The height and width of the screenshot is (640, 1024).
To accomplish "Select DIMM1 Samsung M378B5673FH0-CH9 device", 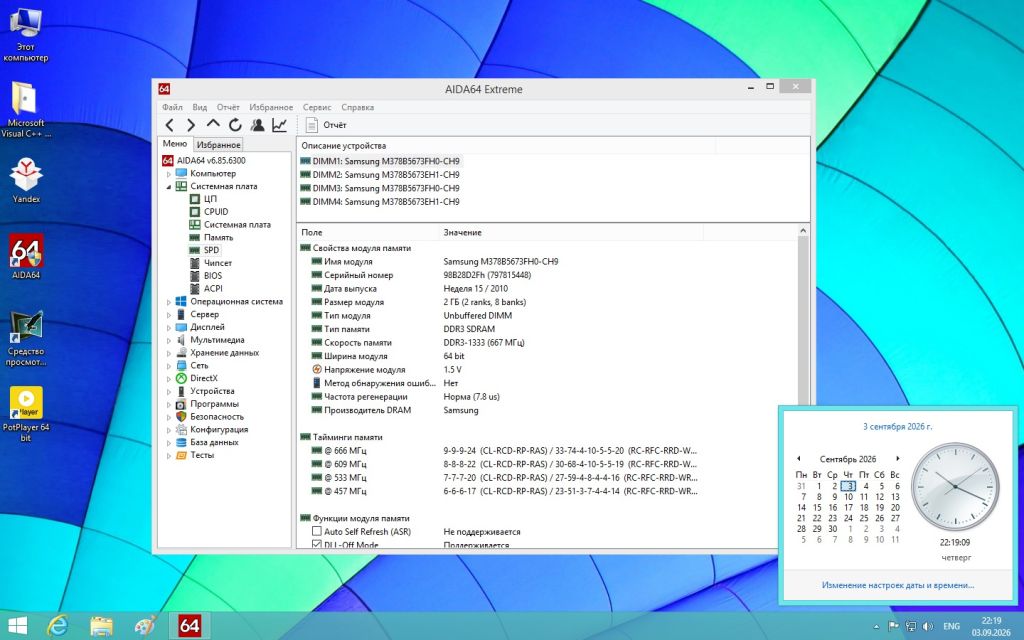I will (385, 161).
